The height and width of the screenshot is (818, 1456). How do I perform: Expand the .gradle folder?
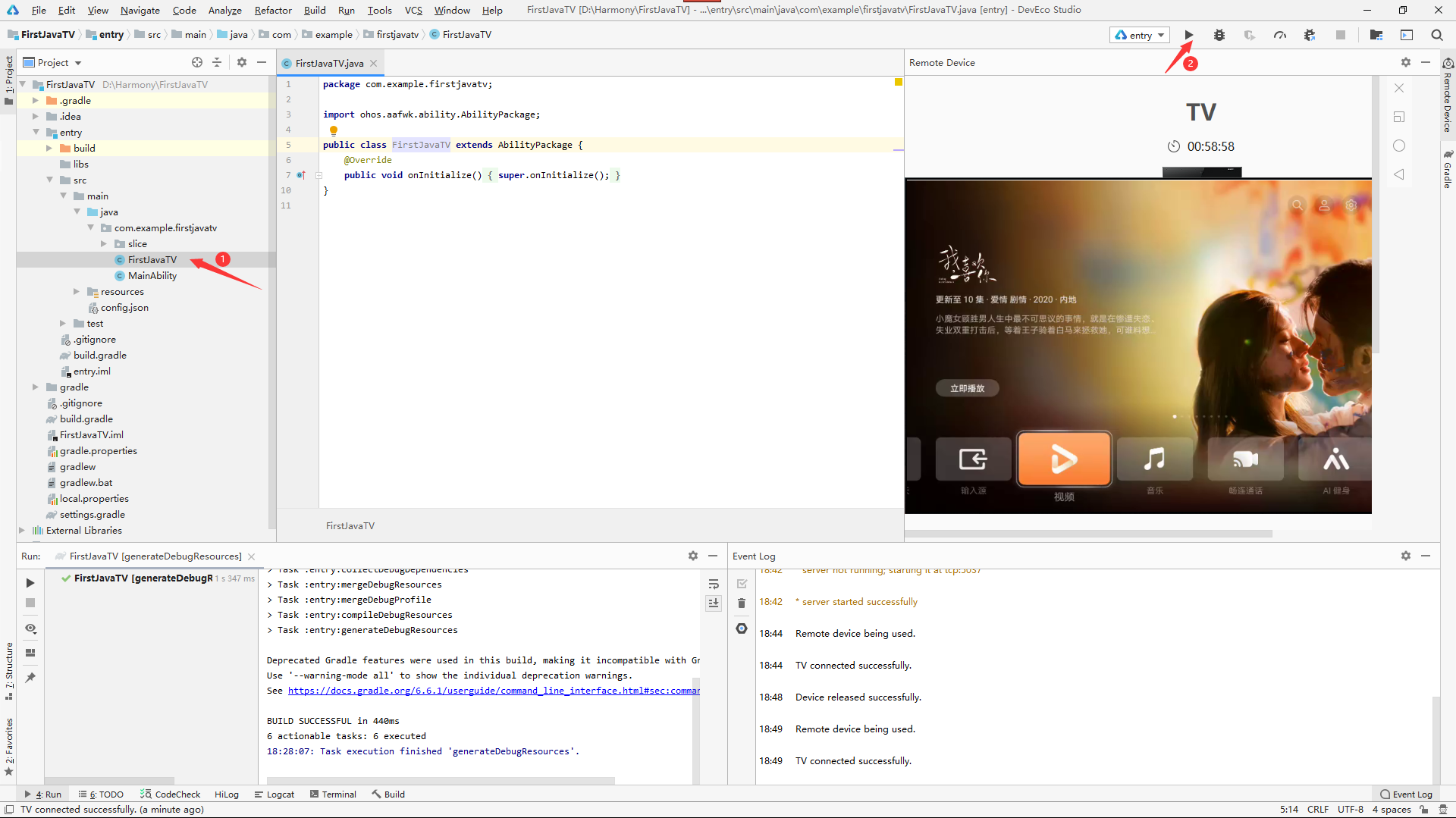coord(35,100)
